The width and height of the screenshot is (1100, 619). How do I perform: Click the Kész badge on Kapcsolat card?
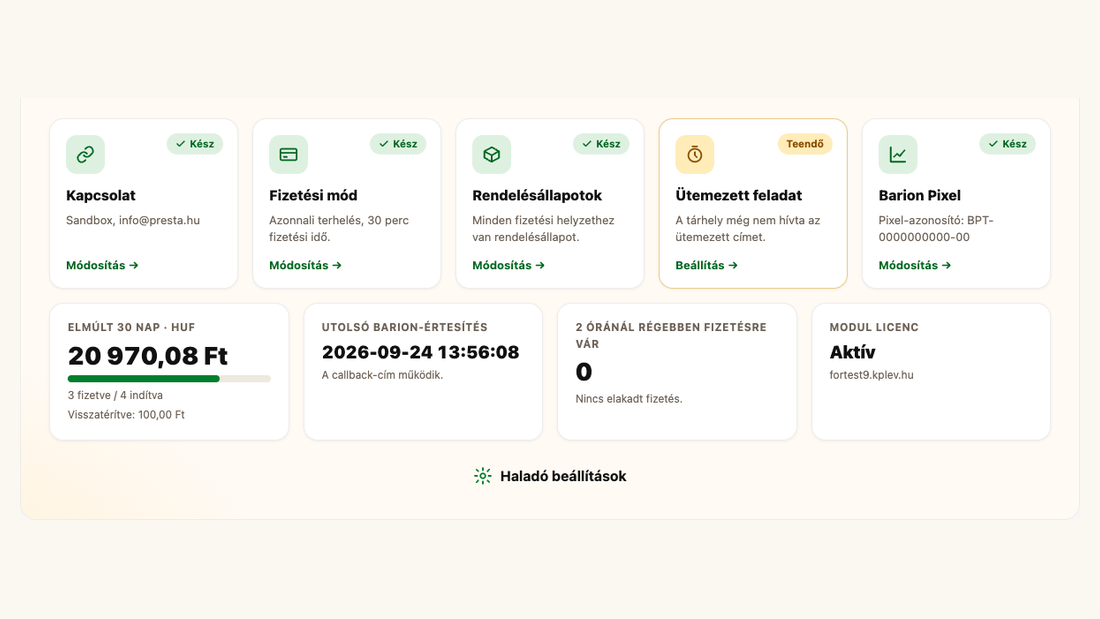click(x=195, y=144)
